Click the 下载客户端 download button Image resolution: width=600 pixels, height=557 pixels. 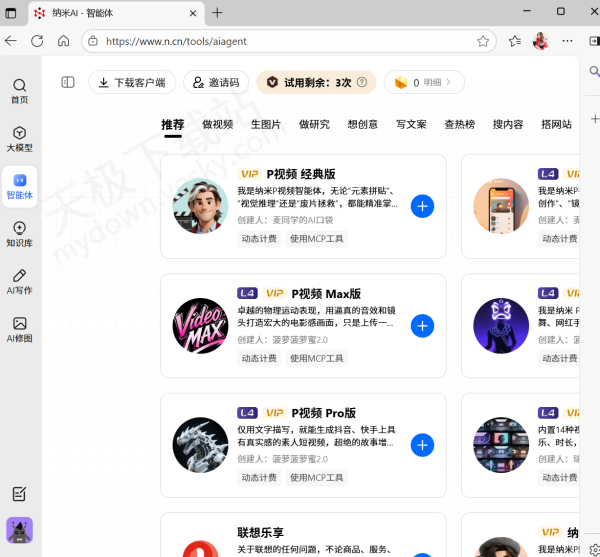133,82
